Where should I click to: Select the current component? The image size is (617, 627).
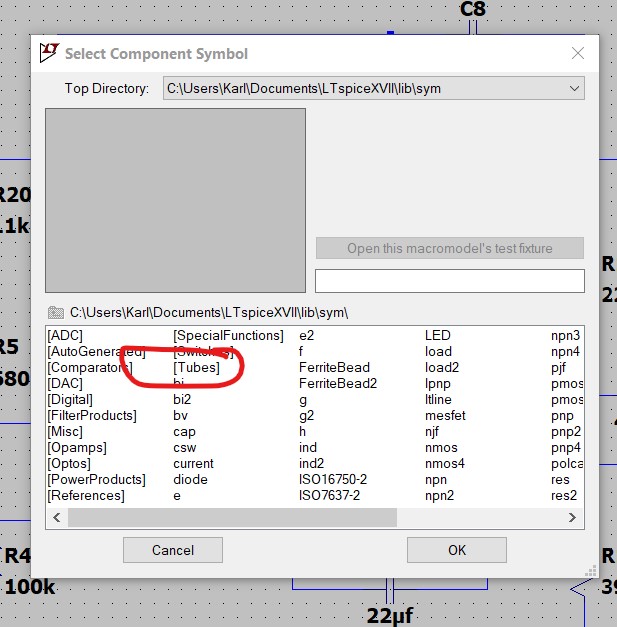tap(194, 463)
